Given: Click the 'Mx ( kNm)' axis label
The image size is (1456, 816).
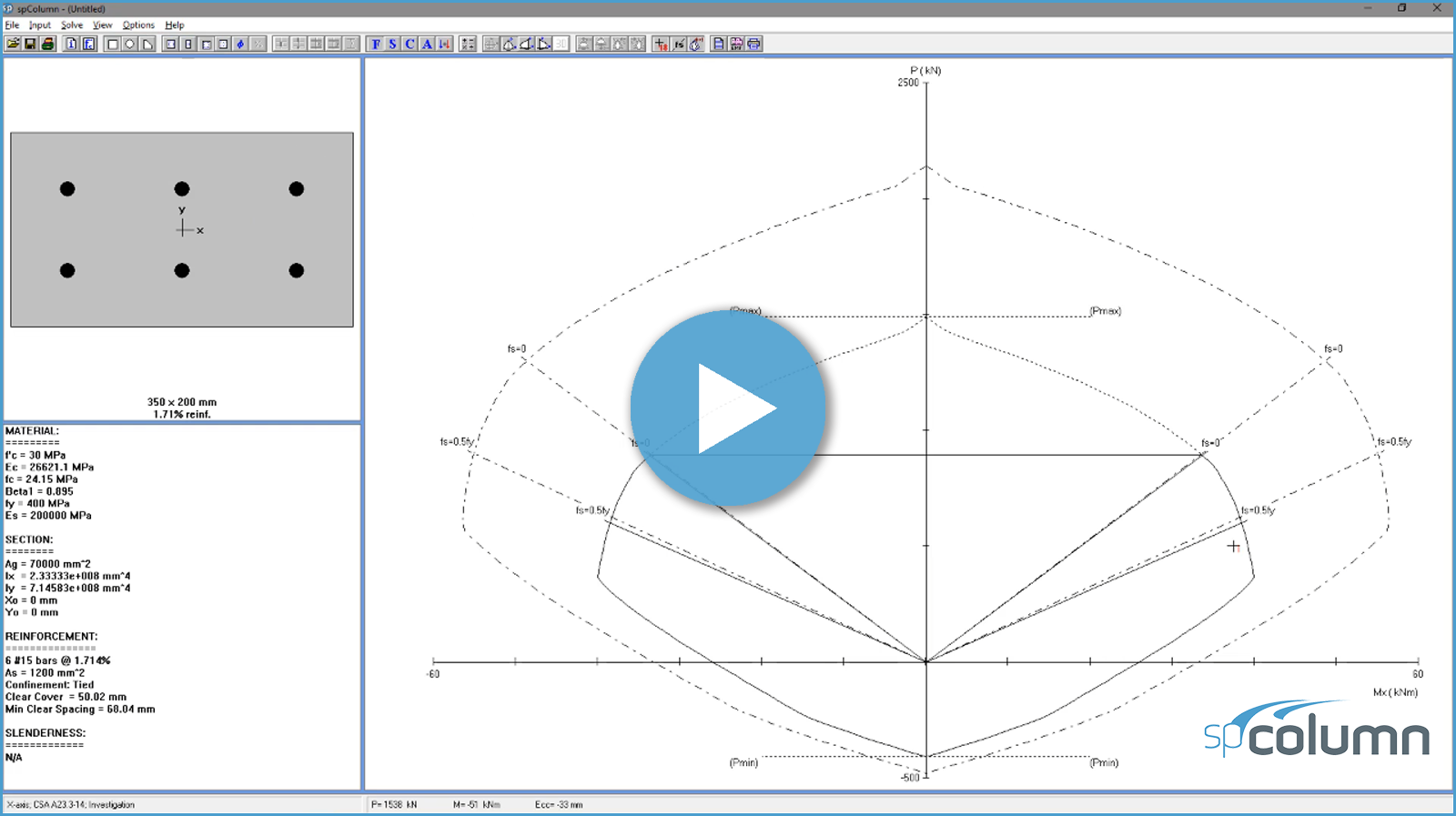Looking at the screenshot, I should [x=1395, y=692].
